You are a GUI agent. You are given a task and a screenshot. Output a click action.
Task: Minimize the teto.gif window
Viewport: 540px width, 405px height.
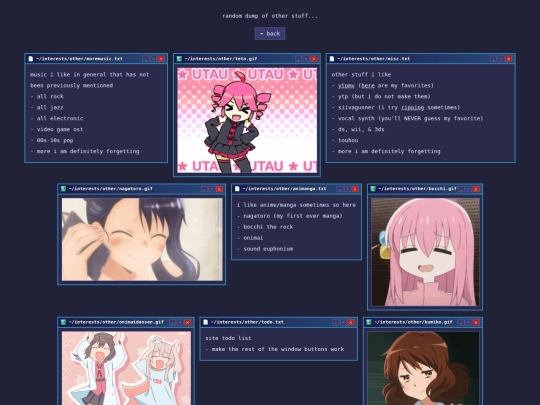point(299,59)
